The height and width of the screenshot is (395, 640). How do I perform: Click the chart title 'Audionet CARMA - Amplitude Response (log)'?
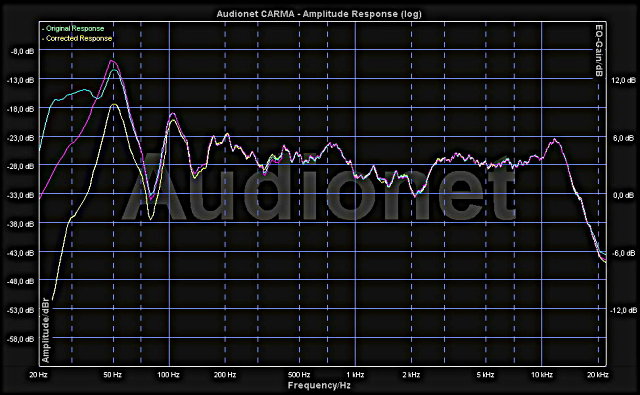pyautogui.click(x=319, y=13)
